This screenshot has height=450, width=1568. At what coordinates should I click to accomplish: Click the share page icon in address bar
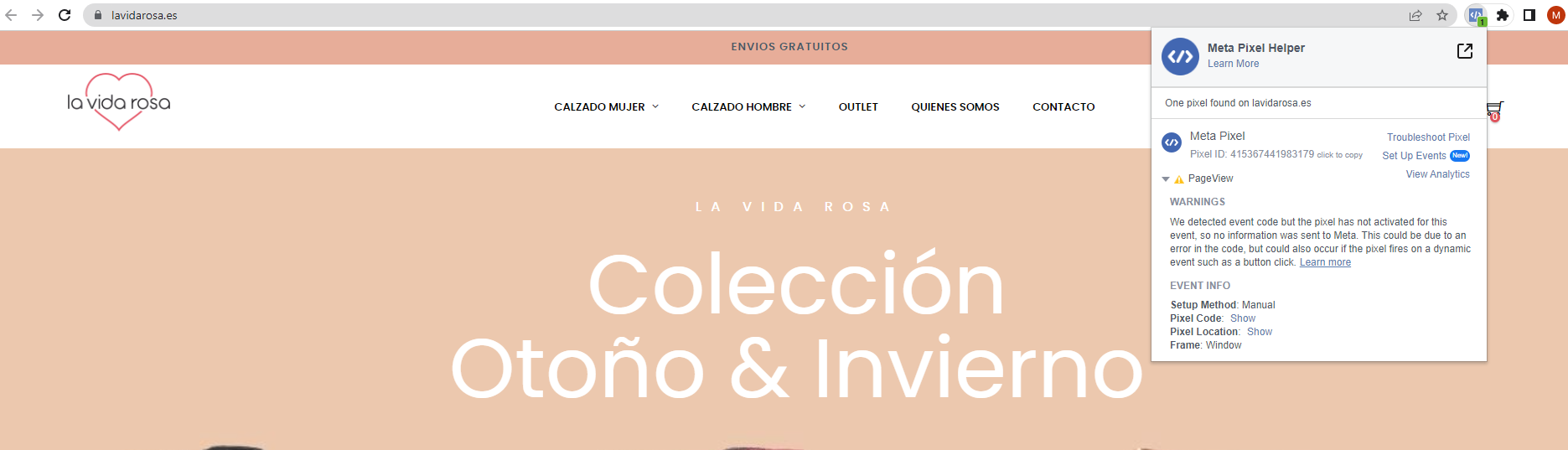click(1415, 15)
